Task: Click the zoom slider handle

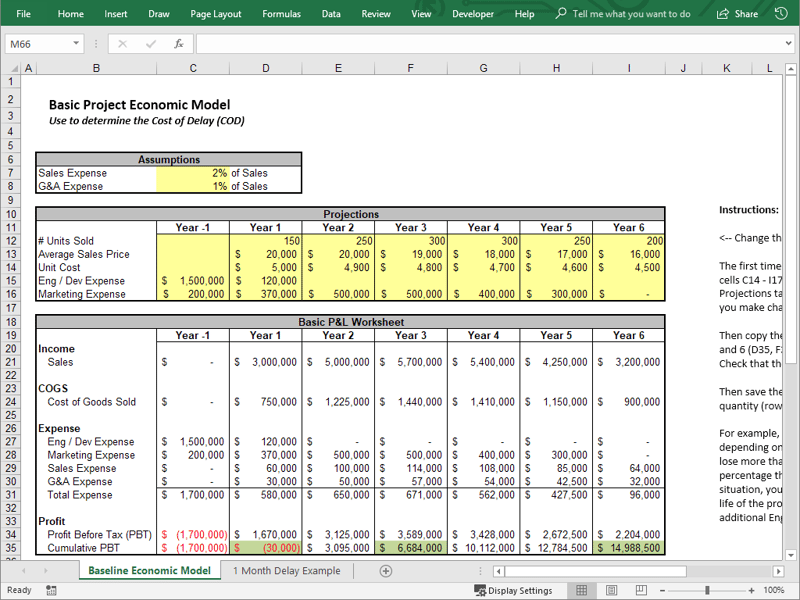Action: point(707,590)
